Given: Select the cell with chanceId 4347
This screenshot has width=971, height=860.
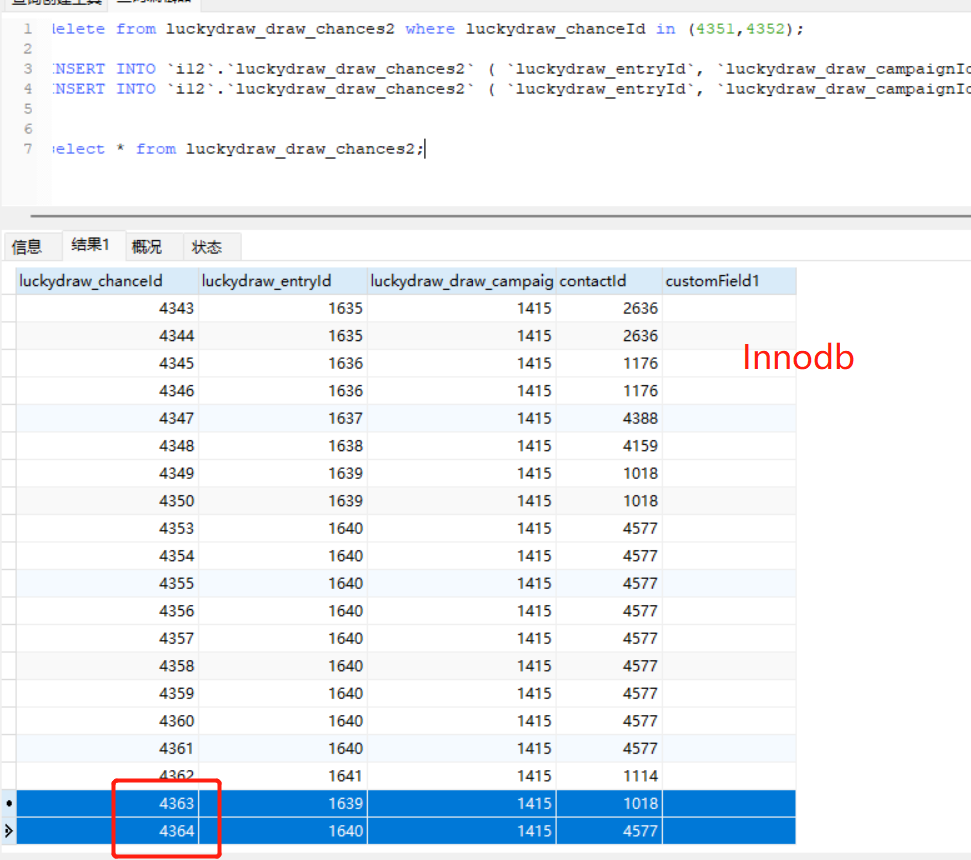Looking at the screenshot, I should (107, 419).
